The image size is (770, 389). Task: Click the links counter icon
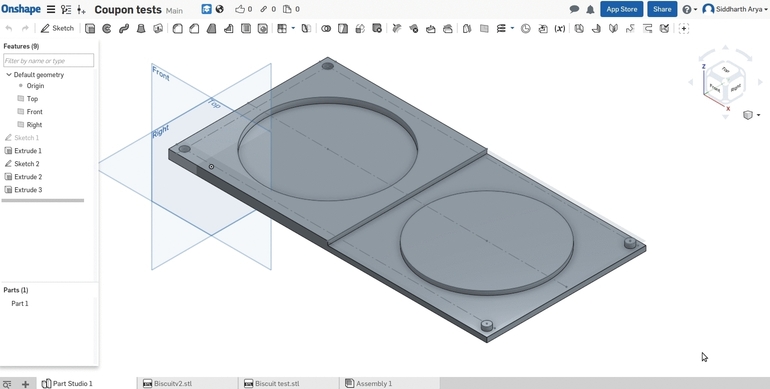coord(268,9)
